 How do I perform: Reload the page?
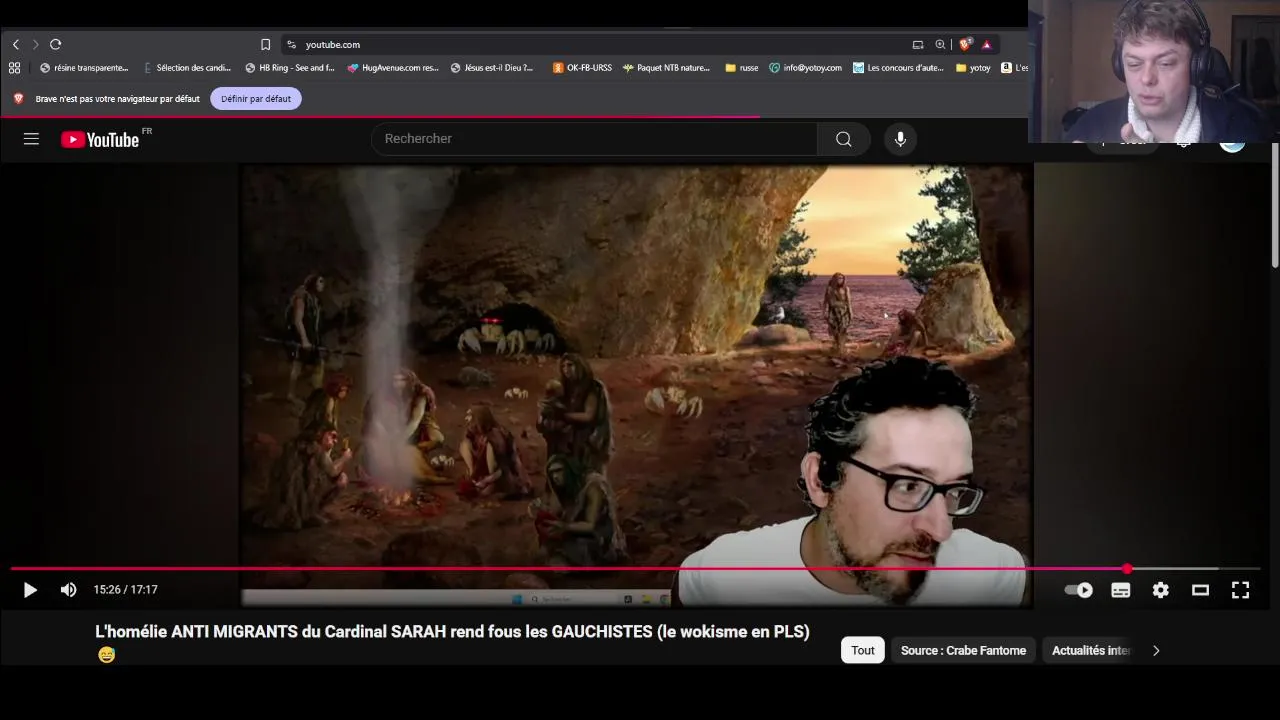pos(56,44)
